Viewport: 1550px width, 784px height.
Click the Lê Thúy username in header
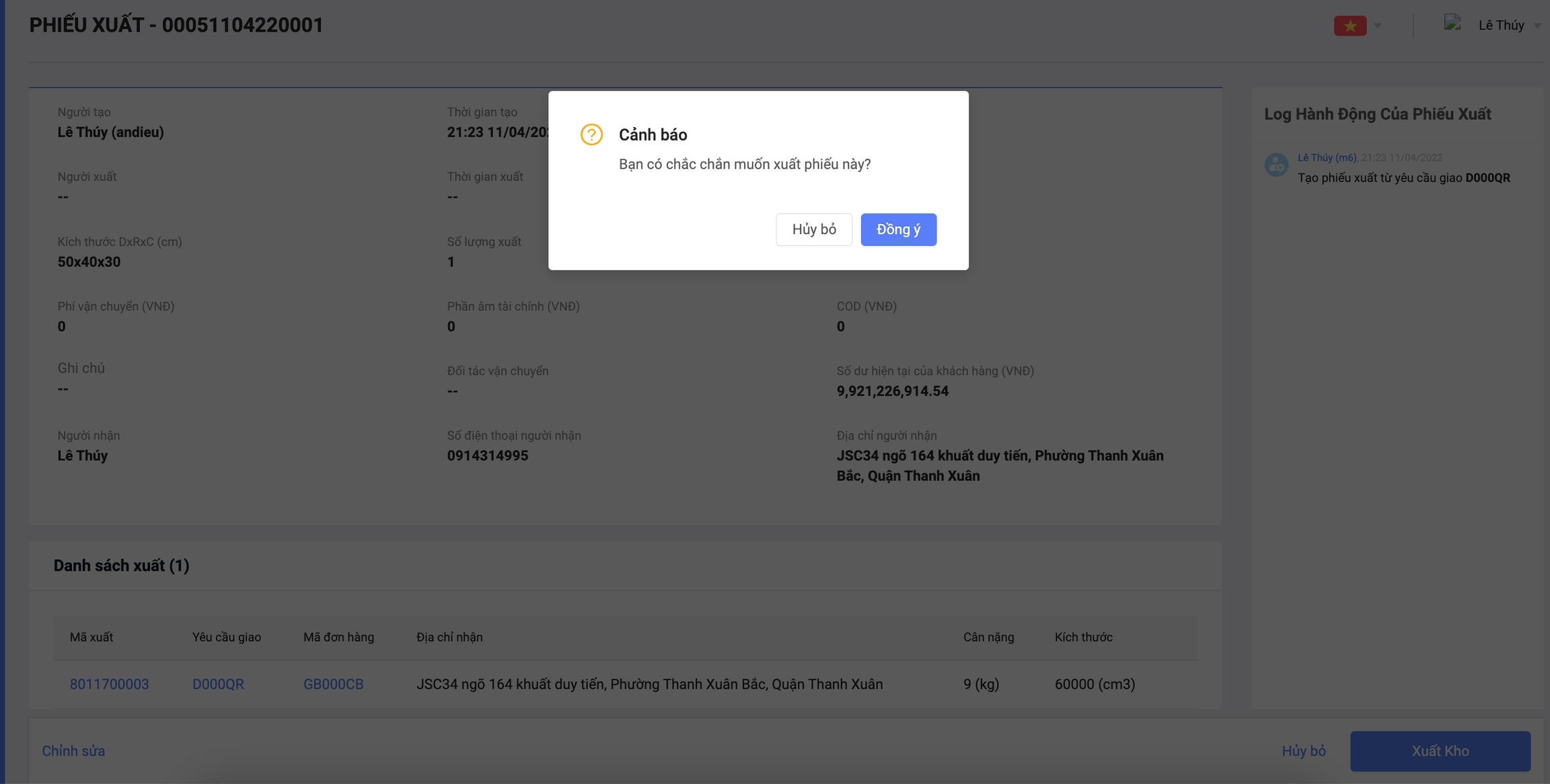point(1501,26)
